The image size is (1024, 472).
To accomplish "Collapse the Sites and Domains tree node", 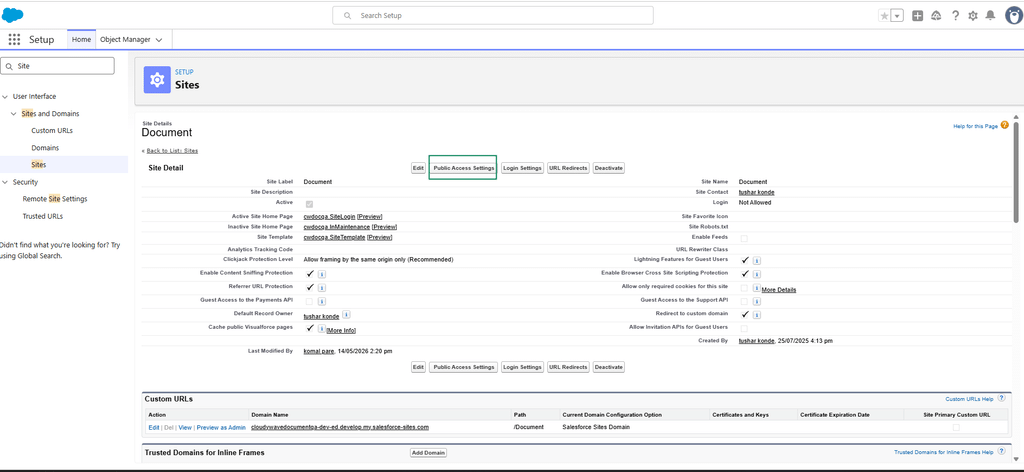I will click(14, 114).
